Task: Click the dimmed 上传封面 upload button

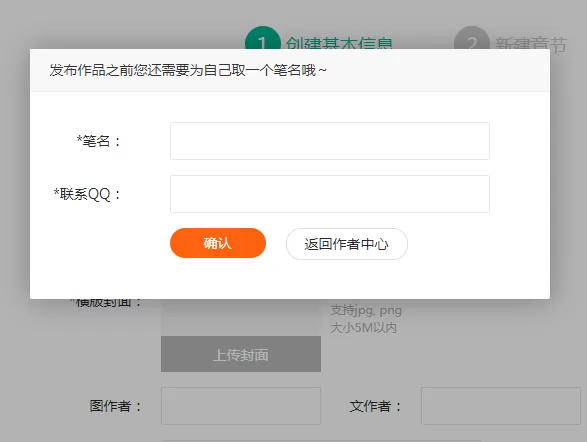Action: point(241,354)
